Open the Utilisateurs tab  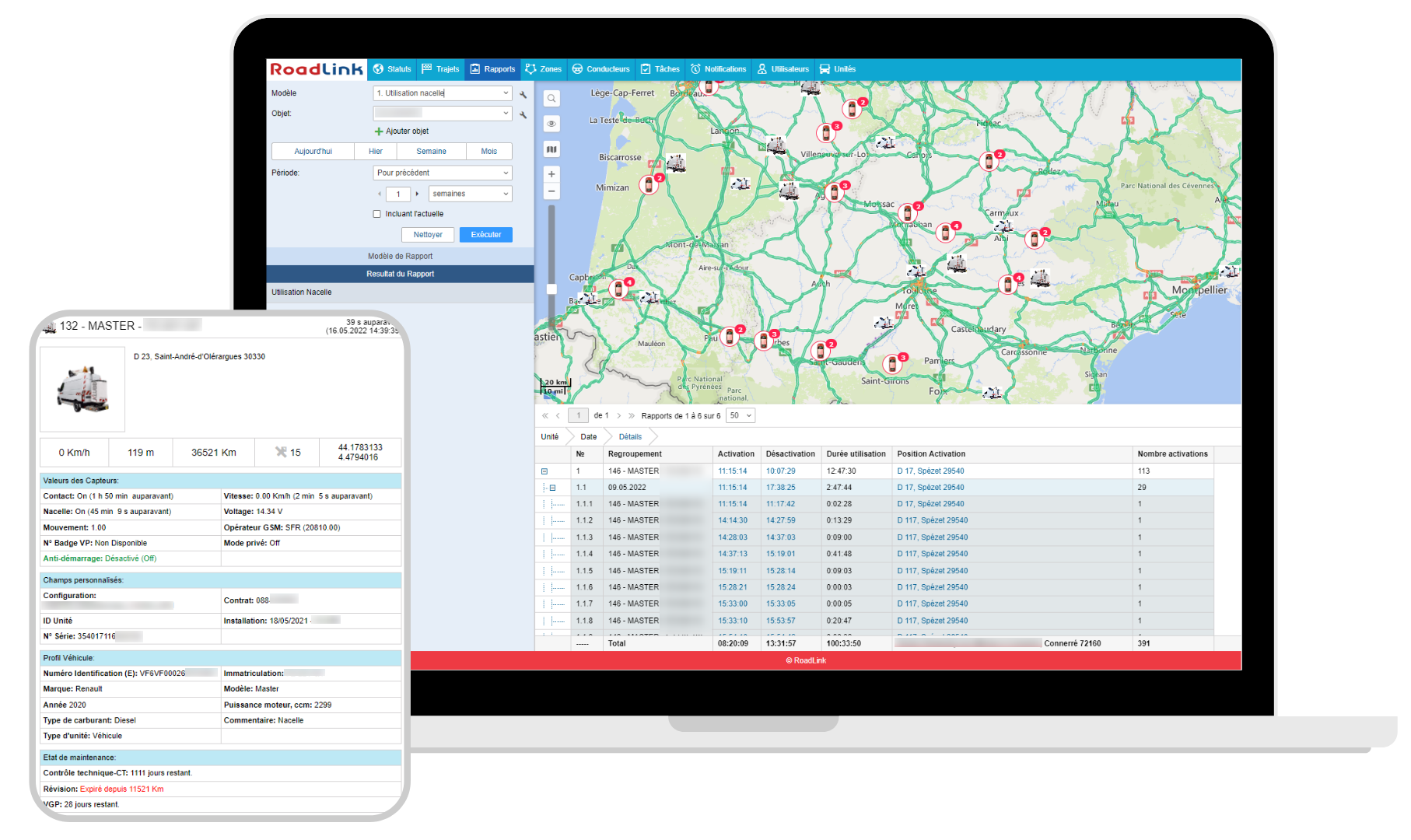(x=783, y=69)
